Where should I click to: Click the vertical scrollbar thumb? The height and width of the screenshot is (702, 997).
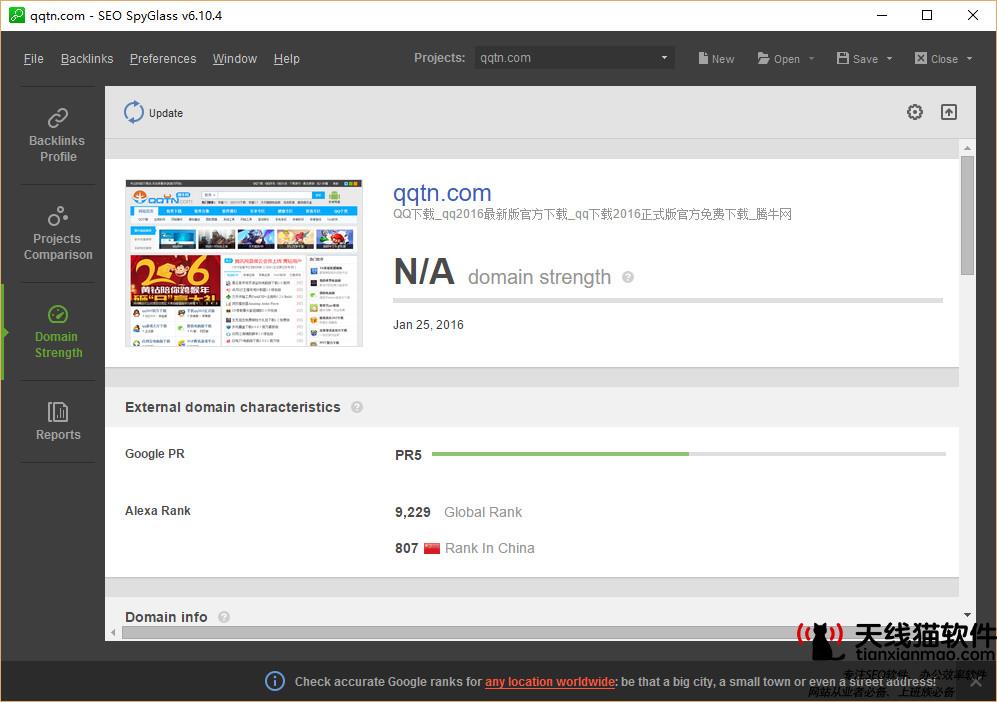coord(967,216)
